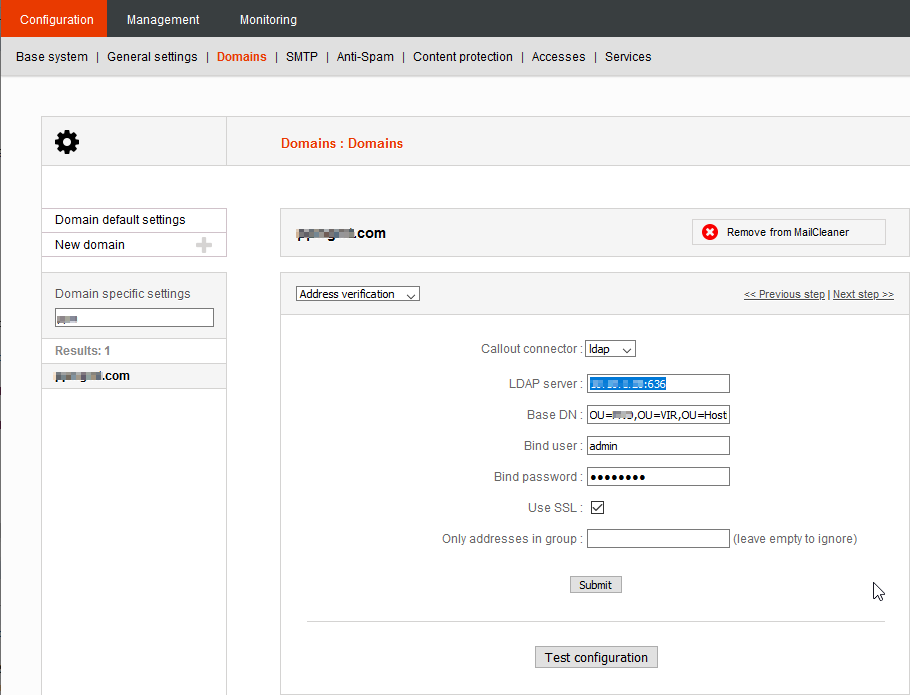
Task: Follow the Next step link
Action: click(x=863, y=294)
